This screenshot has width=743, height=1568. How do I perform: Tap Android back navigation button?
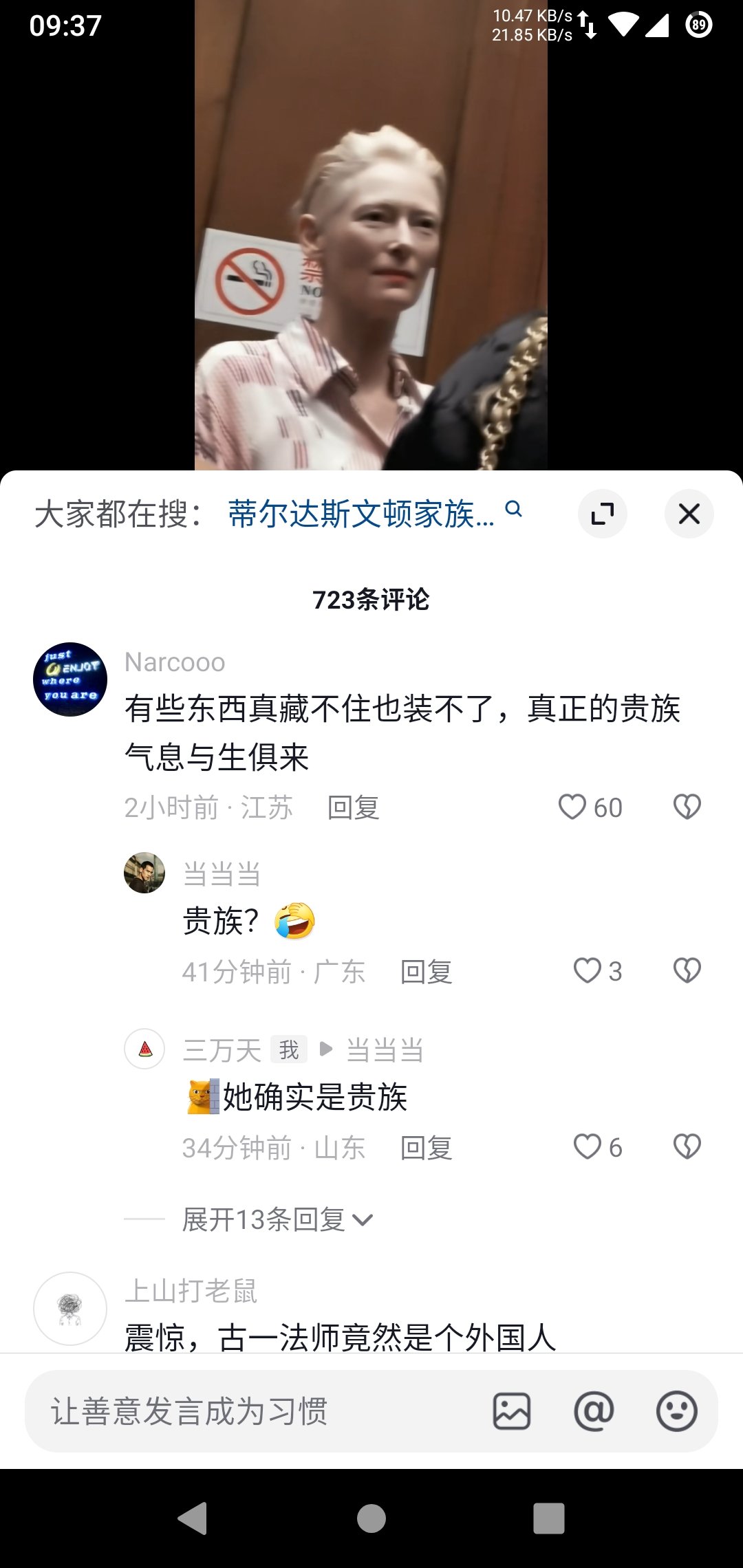pos(193,1518)
